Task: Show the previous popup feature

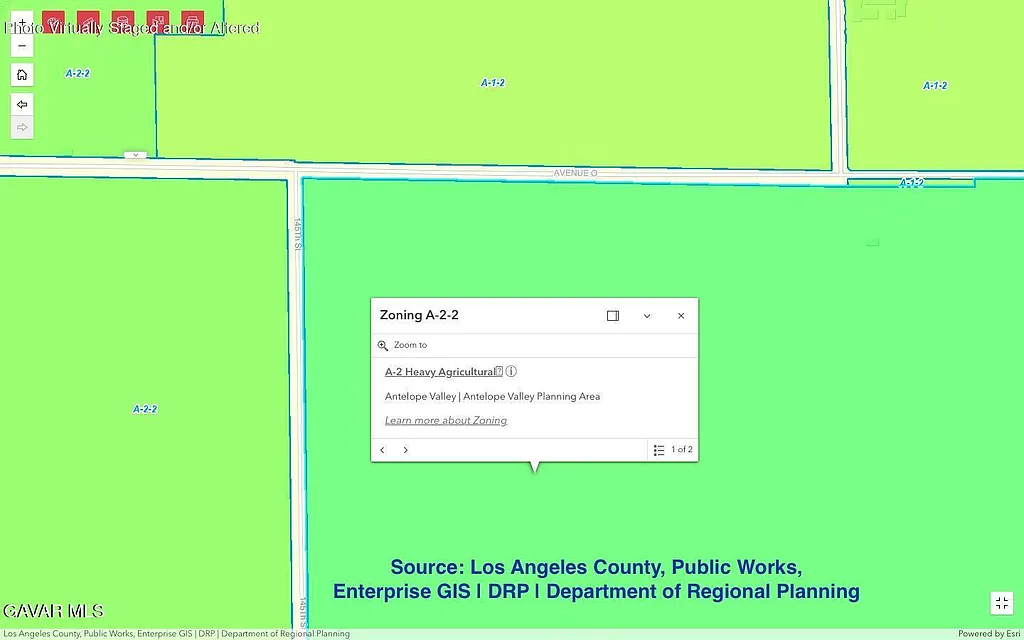Action: click(383, 450)
